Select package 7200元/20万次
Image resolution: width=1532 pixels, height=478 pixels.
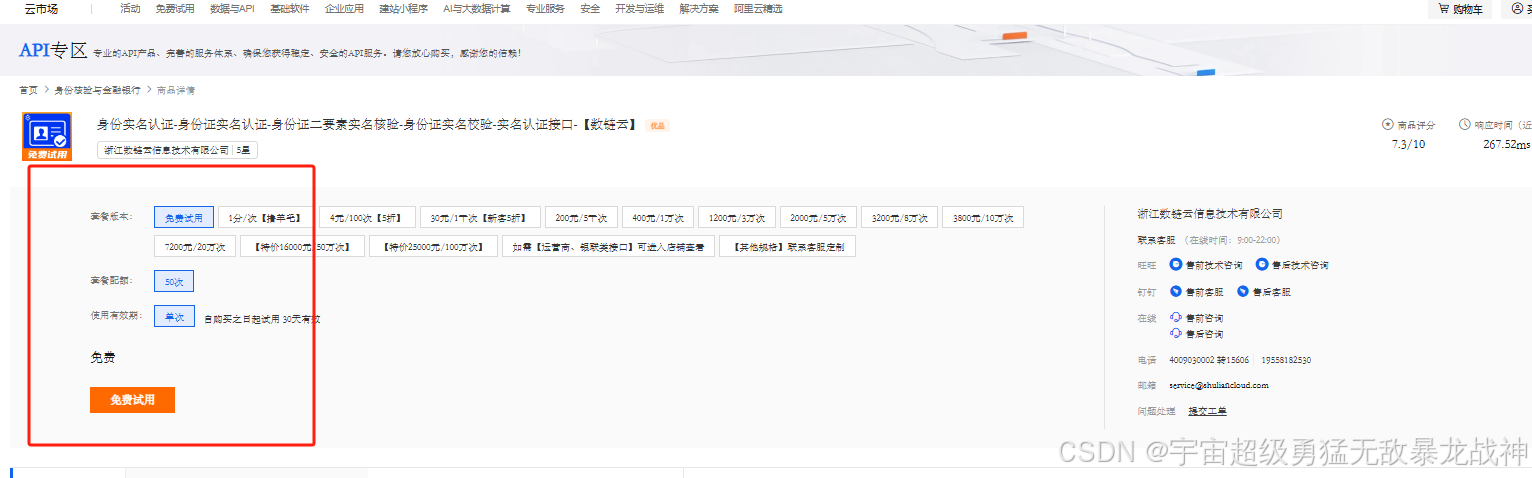tap(195, 246)
